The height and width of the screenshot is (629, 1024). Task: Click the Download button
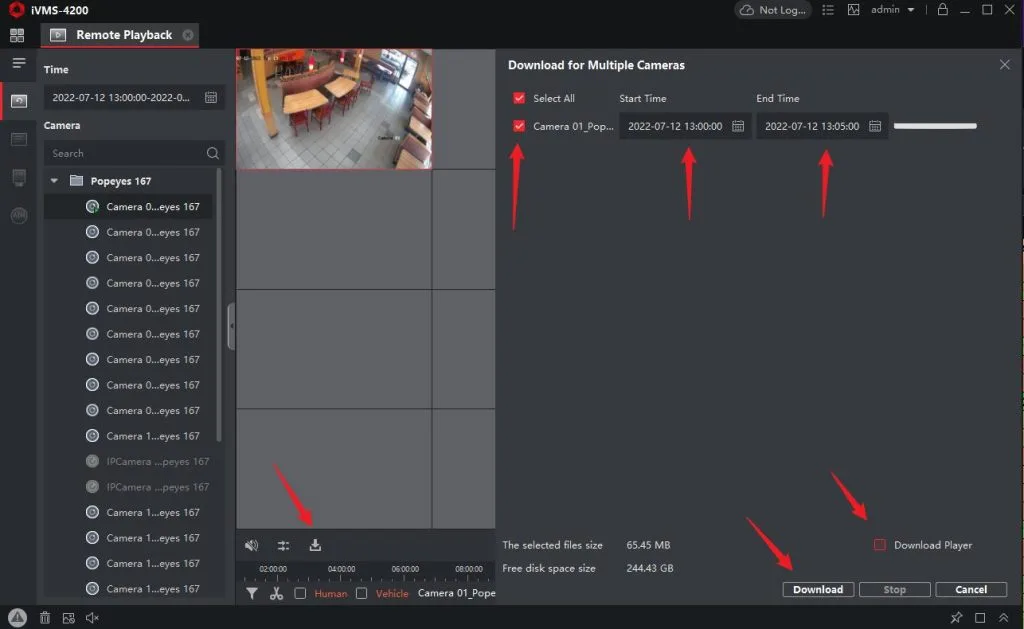coord(818,589)
